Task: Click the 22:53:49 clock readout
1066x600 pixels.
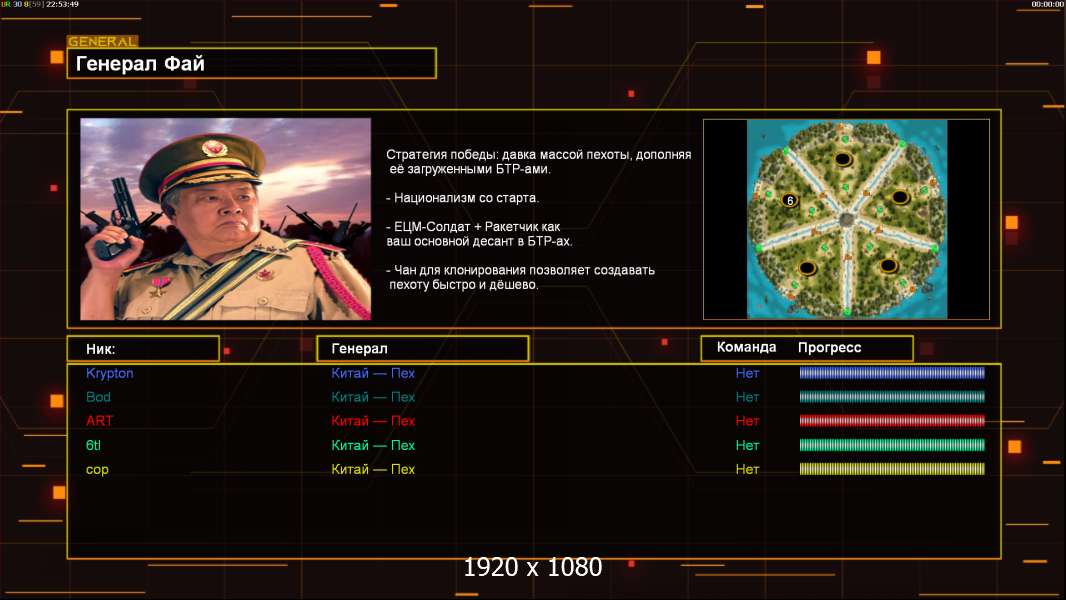Action: 63,4
